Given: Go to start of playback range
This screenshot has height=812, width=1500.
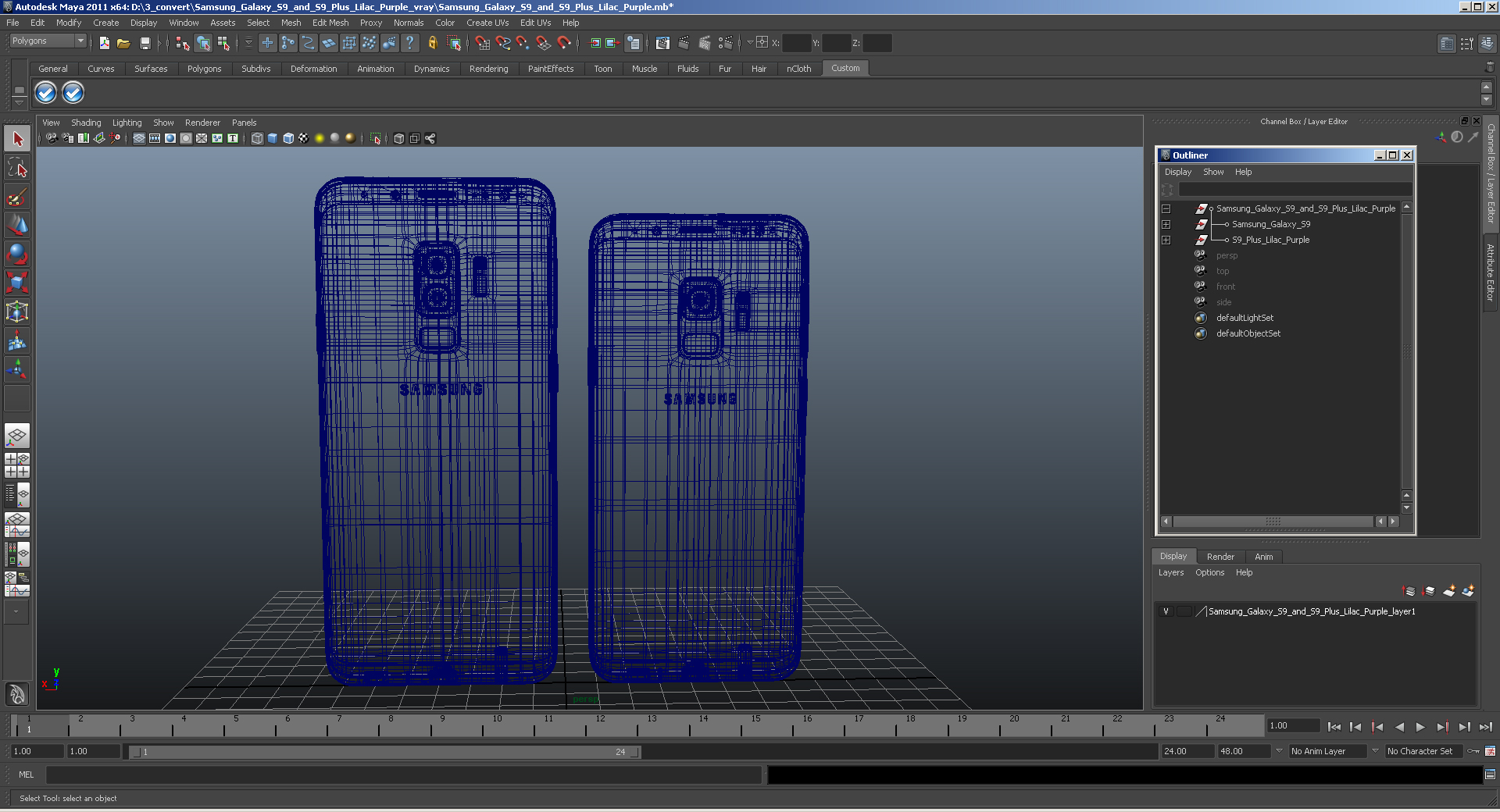Looking at the screenshot, I should click(x=1334, y=727).
